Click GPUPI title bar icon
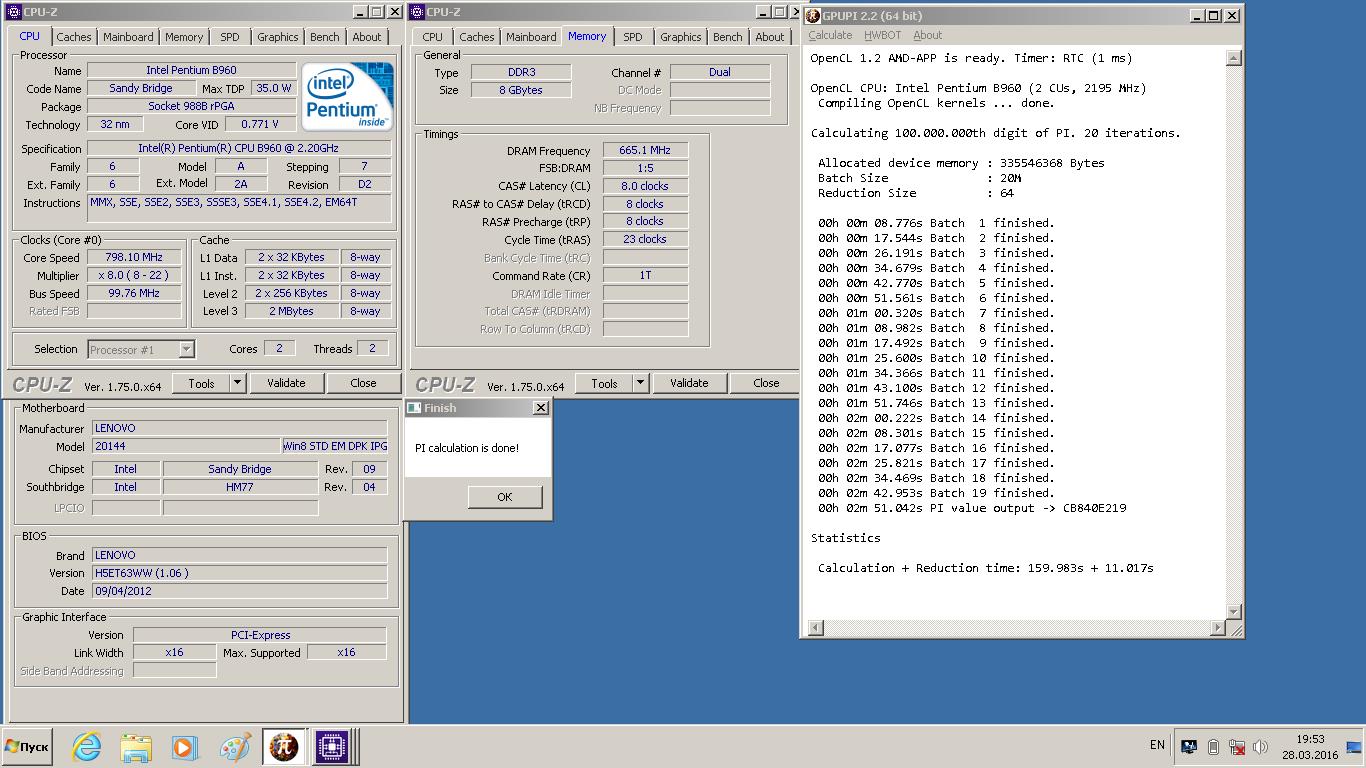1366x768 pixels. [812, 15]
